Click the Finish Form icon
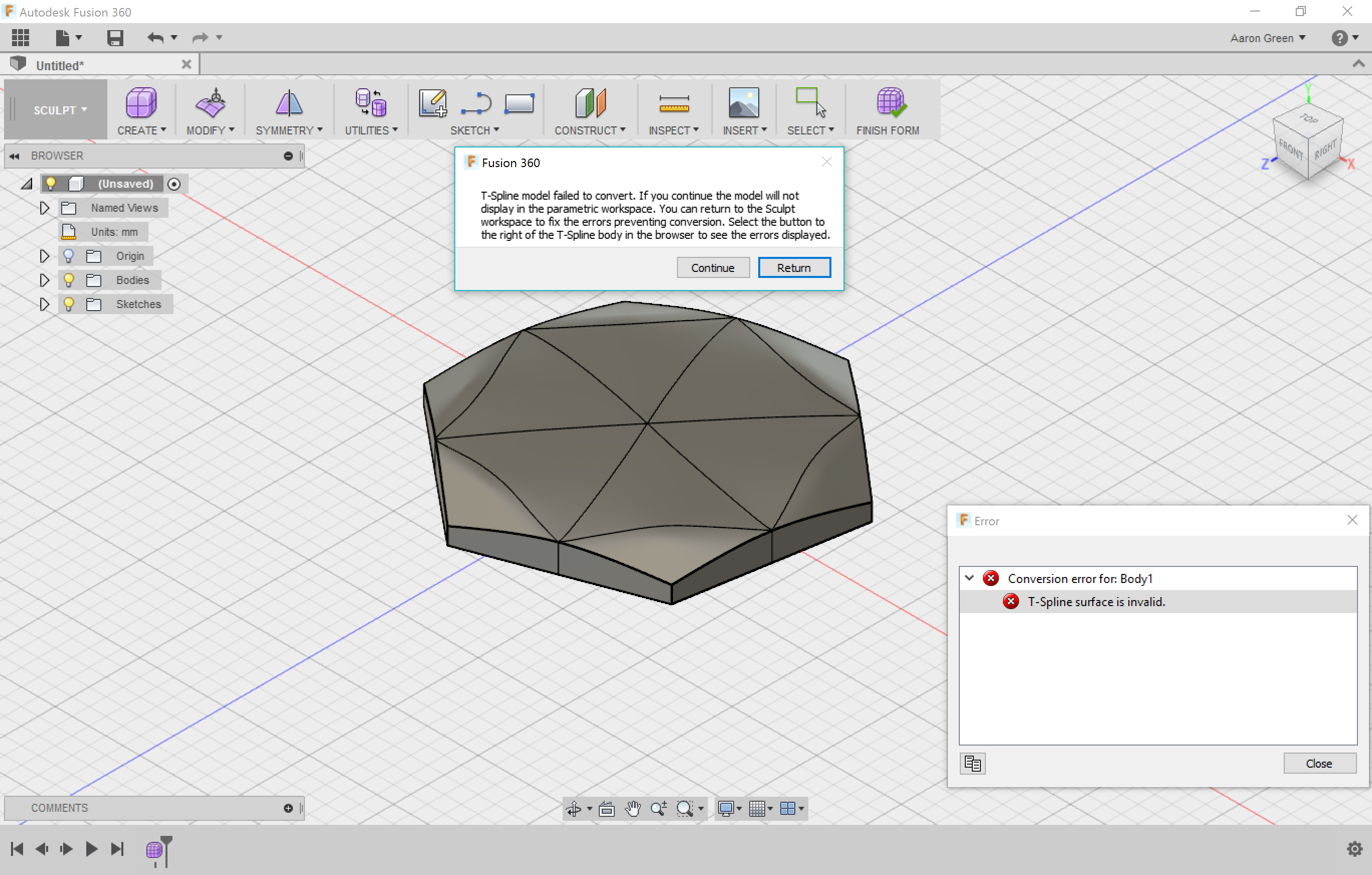1372x875 pixels. [891, 103]
